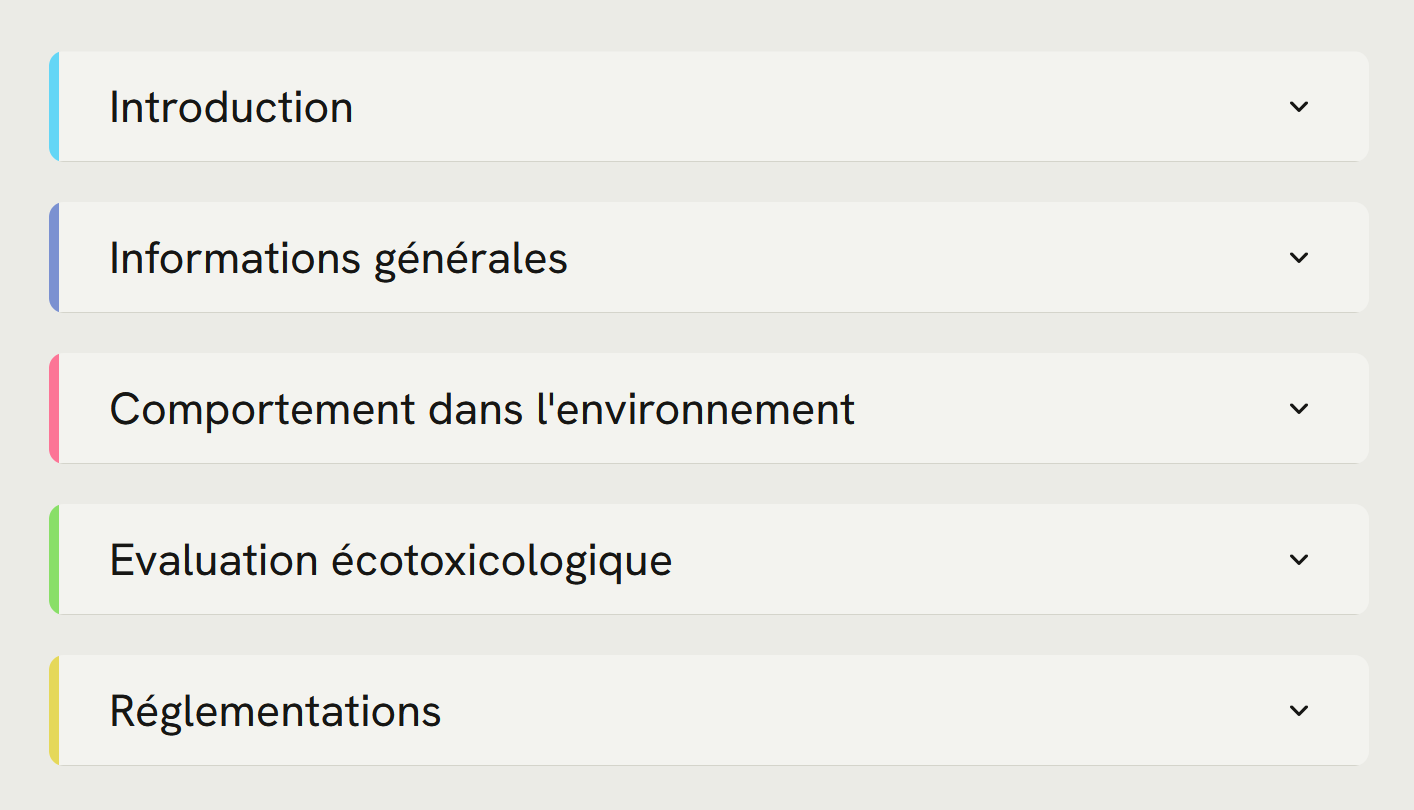Image resolution: width=1414 pixels, height=810 pixels.
Task: Click the chevron beside Evaluation écotoxicologique
Action: point(1298,559)
